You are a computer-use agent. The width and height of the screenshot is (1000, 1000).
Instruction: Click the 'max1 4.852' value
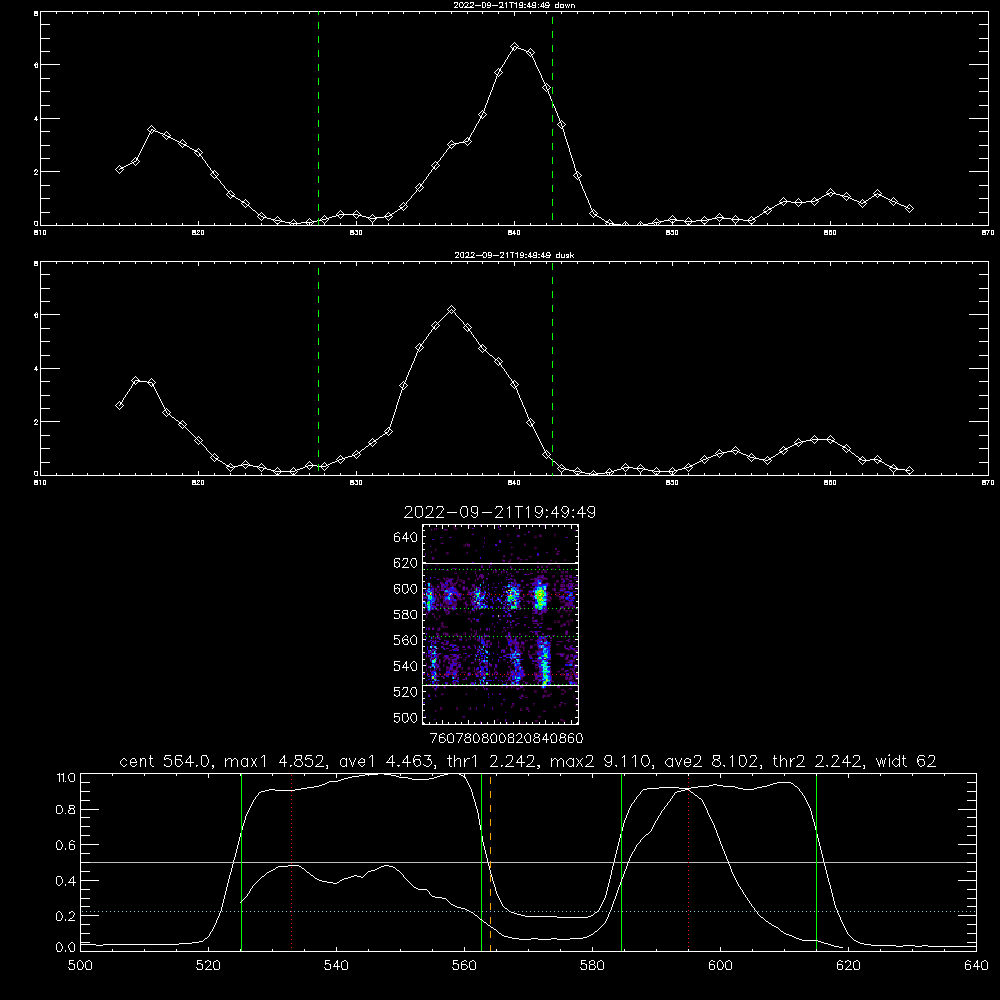coord(276,761)
